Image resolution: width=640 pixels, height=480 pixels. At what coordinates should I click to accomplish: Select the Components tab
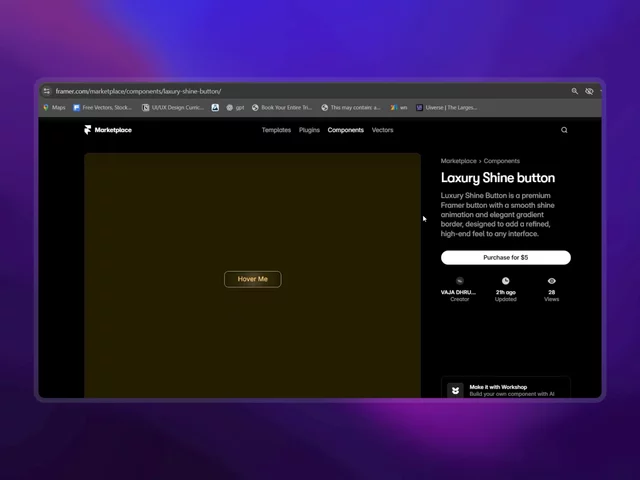[x=345, y=130]
